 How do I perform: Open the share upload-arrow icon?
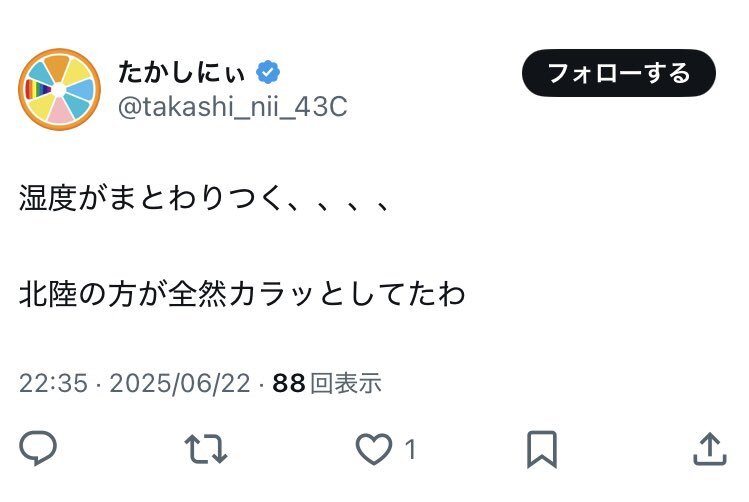point(710,449)
